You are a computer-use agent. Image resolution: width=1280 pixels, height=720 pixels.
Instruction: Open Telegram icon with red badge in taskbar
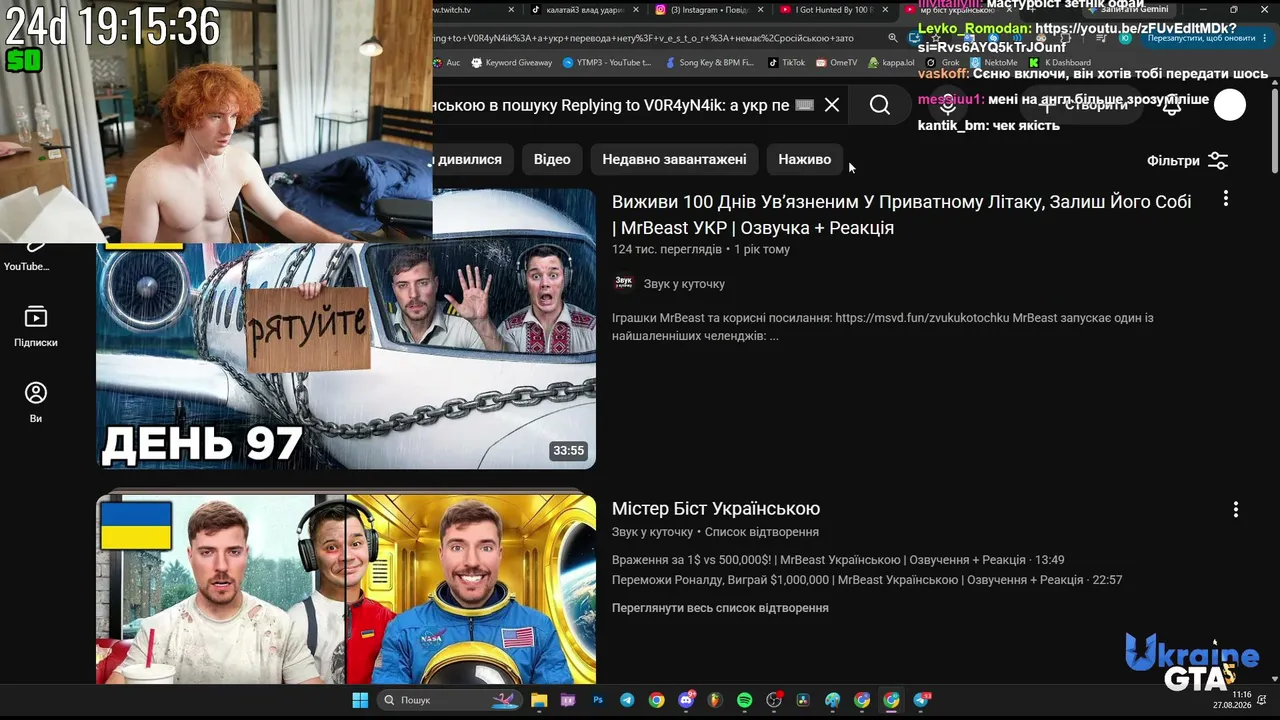coord(922,700)
